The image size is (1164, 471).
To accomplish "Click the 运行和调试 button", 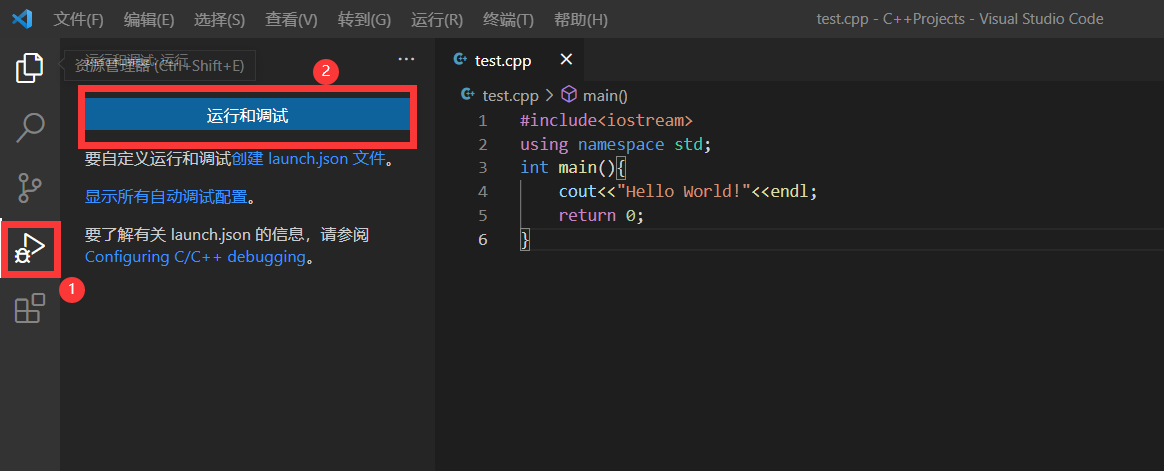I will click(247, 114).
